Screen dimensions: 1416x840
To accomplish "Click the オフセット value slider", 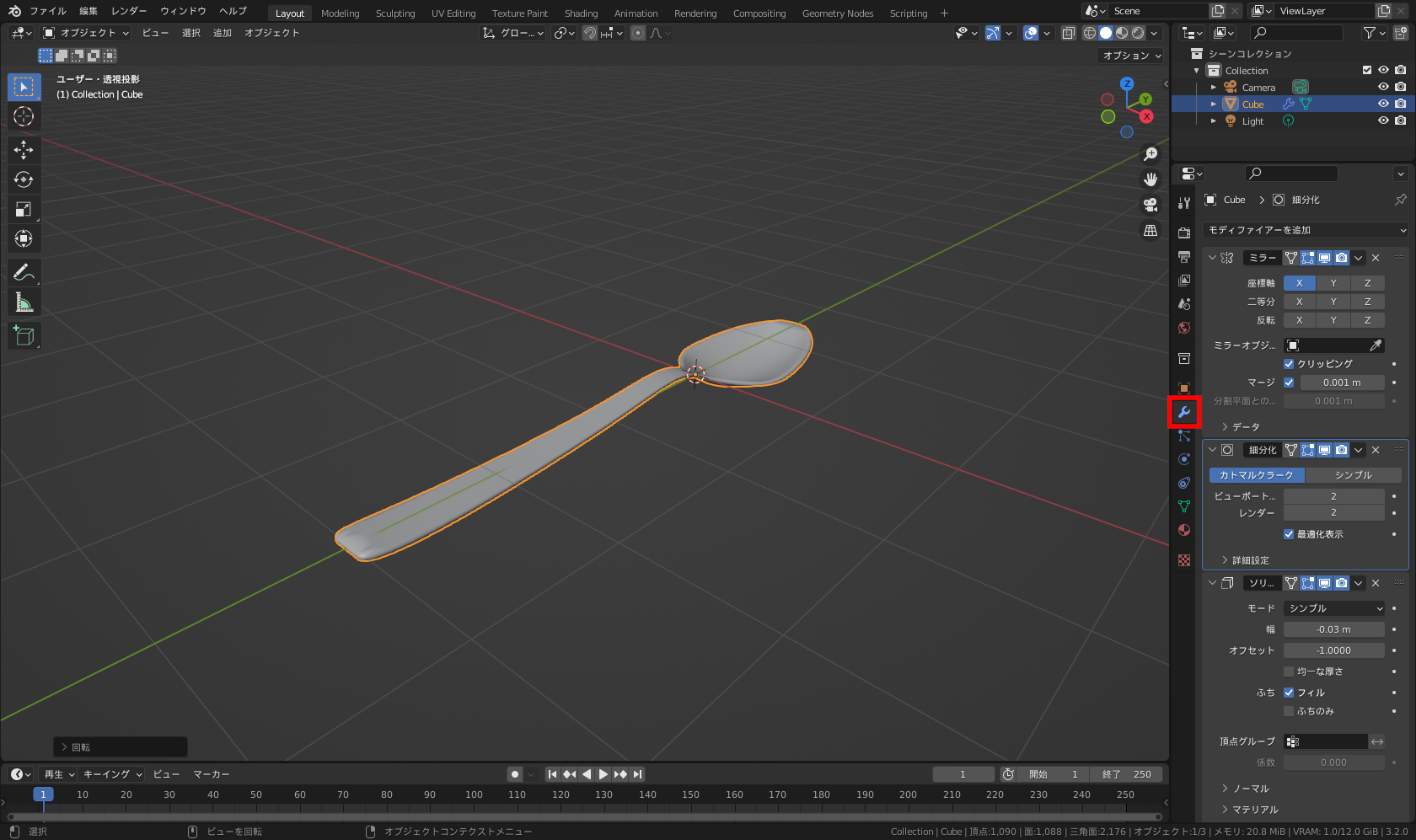I will [1334, 650].
